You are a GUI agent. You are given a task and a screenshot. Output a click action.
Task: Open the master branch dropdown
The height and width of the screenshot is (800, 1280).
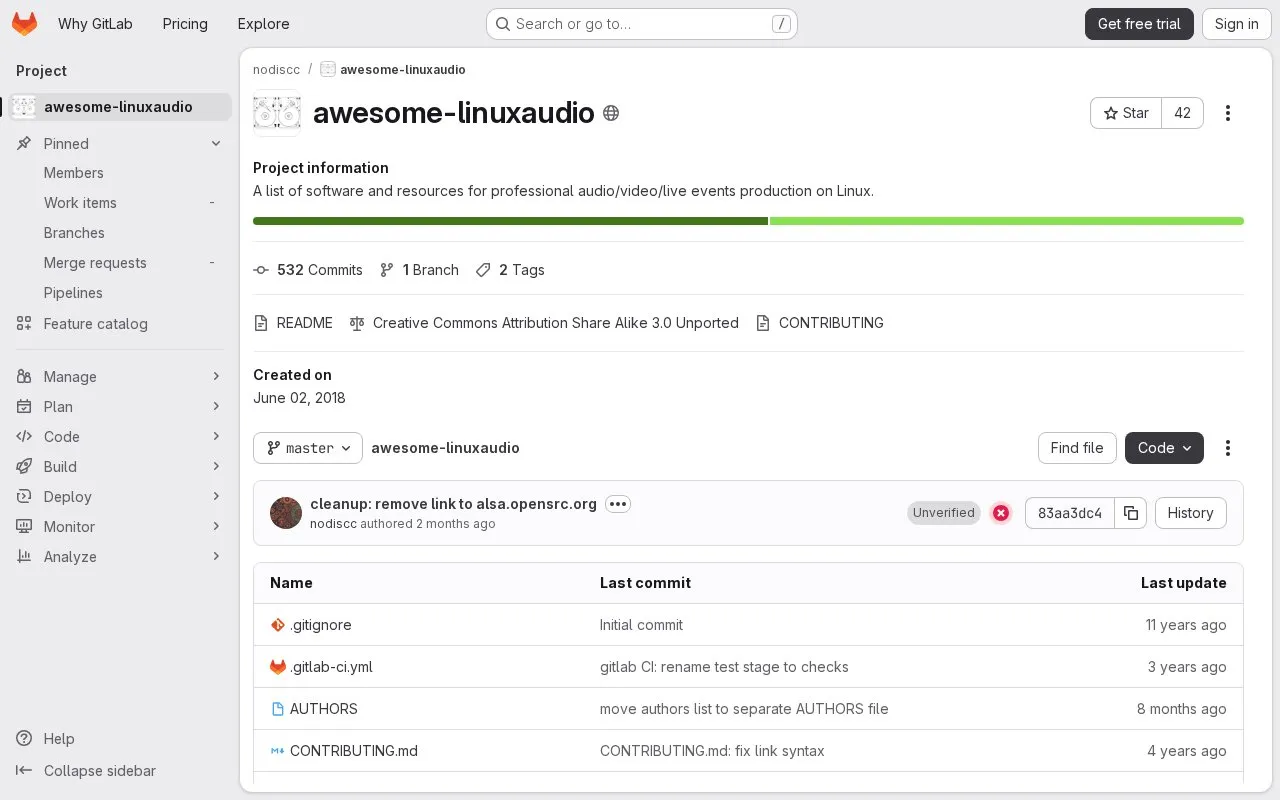(x=308, y=448)
